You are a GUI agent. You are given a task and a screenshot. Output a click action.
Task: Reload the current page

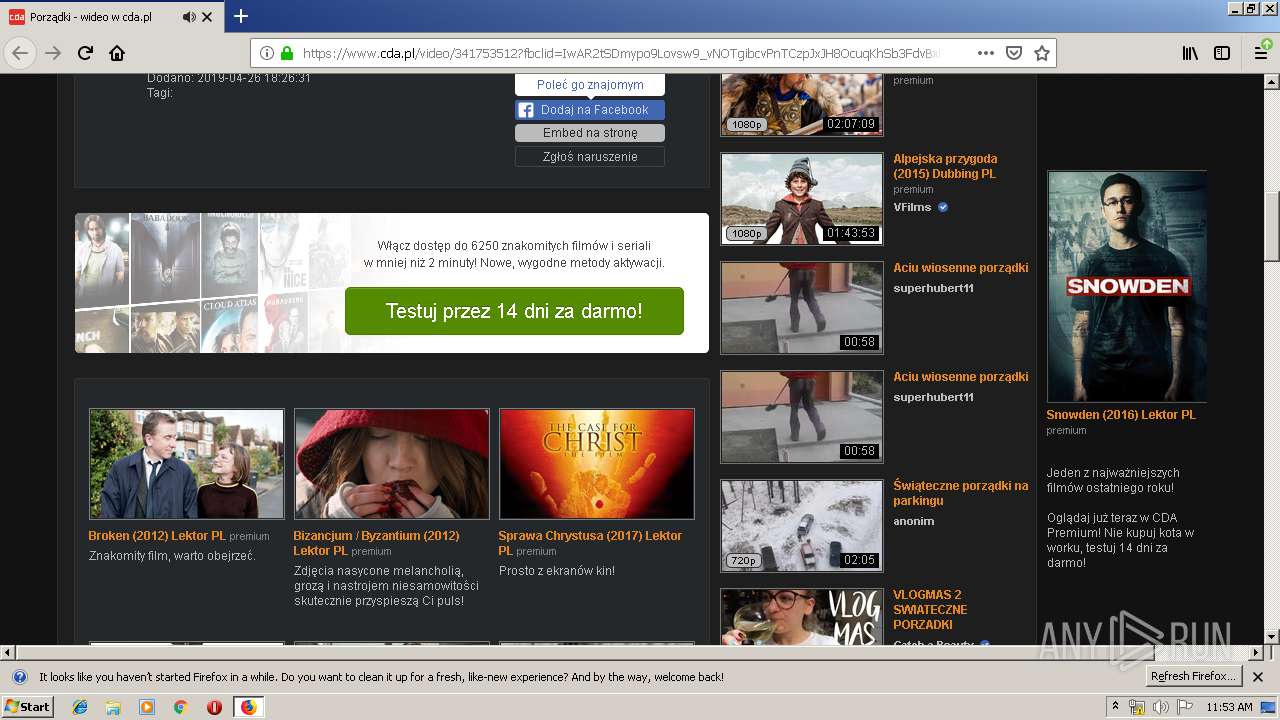(x=85, y=53)
